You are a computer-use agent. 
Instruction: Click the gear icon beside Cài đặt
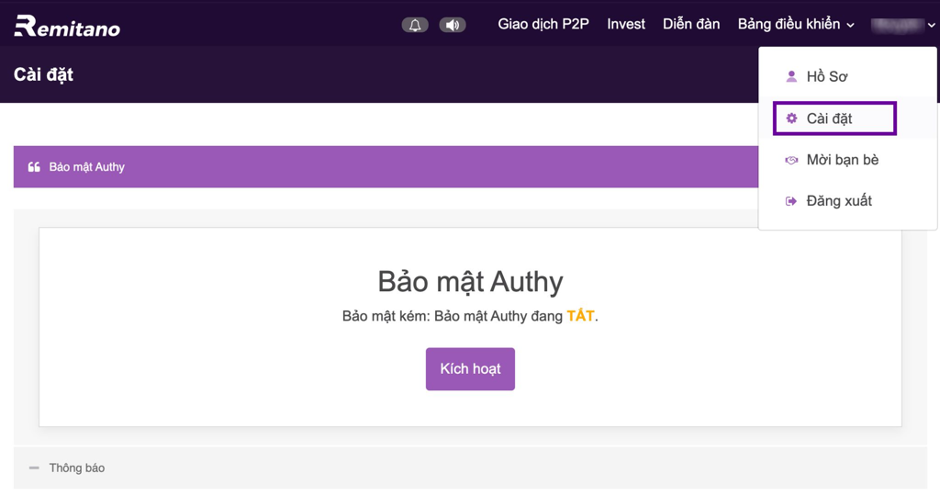coord(791,118)
